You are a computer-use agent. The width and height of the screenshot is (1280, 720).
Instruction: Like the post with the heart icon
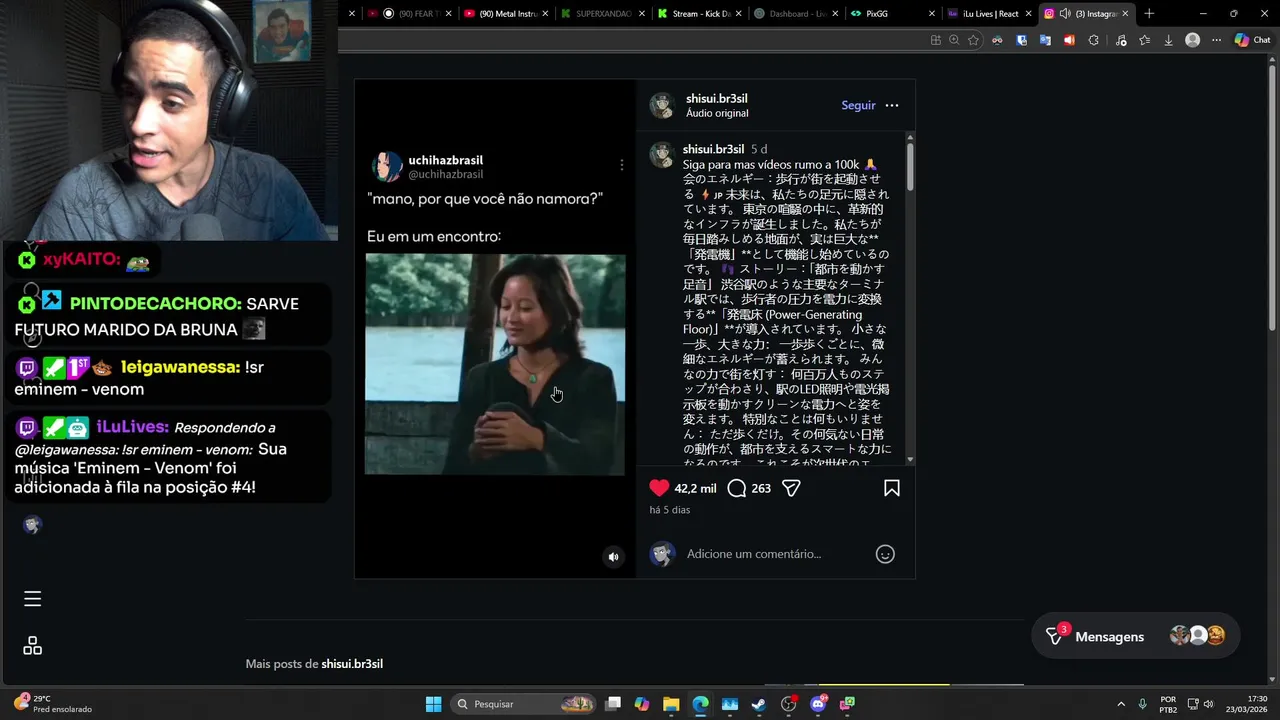click(659, 488)
